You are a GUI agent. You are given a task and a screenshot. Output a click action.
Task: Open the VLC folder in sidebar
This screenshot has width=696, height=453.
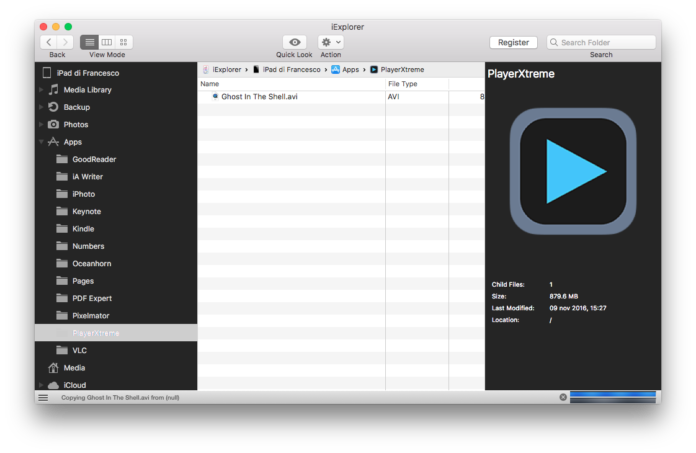coord(82,350)
